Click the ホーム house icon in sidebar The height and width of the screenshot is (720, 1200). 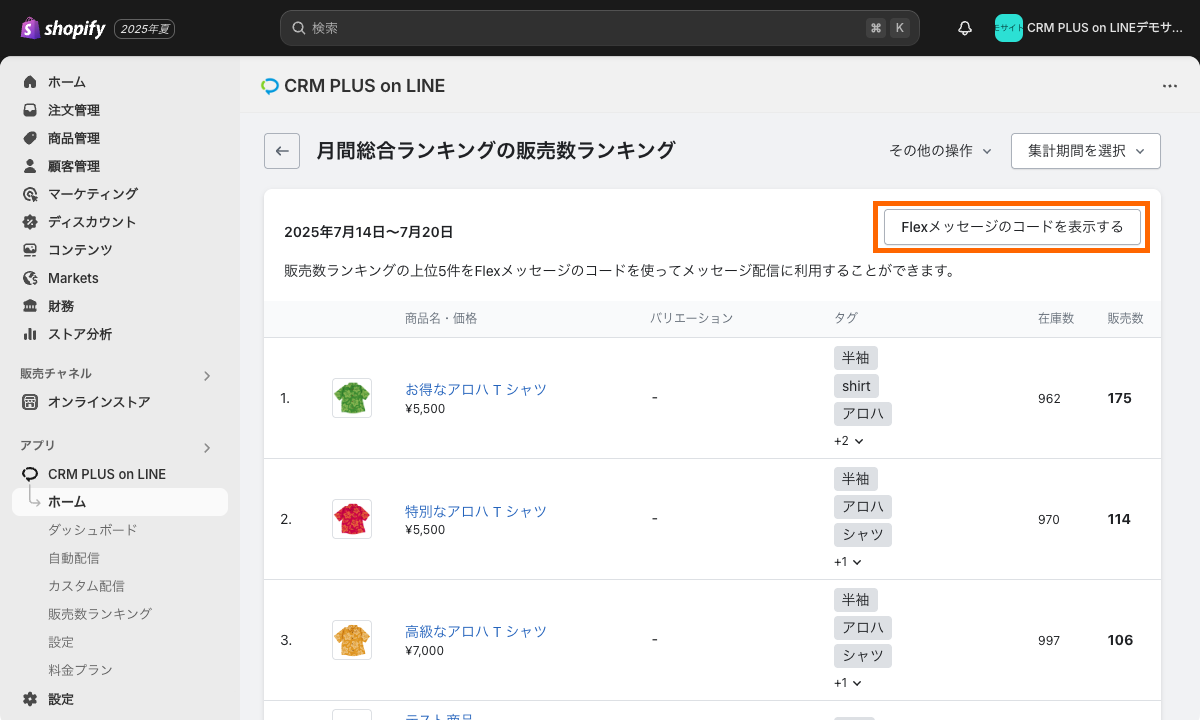(x=30, y=82)
